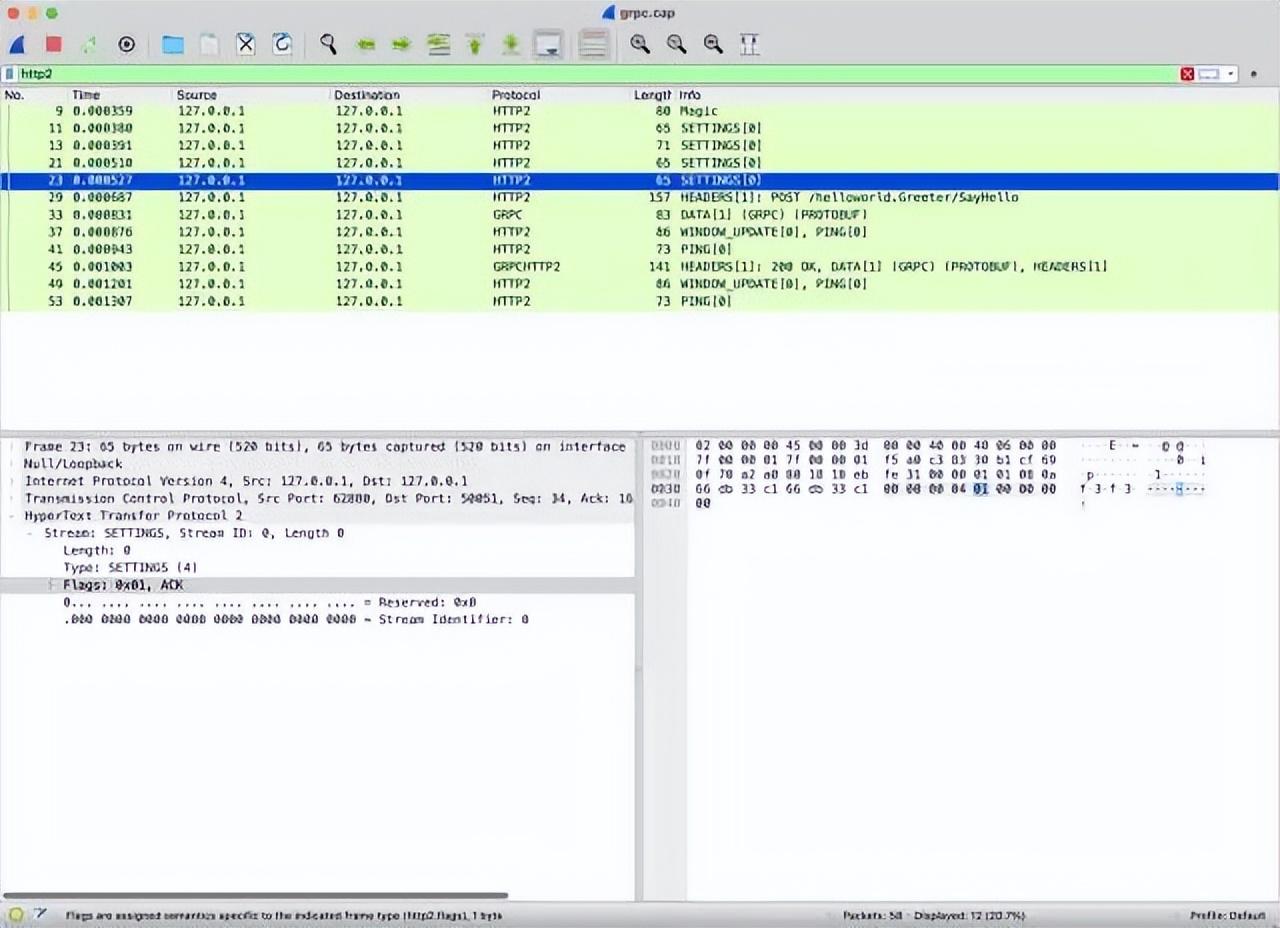Apply the display filter arrow
This screenshot has height=928, width=1280.
tap(1209, 74)
